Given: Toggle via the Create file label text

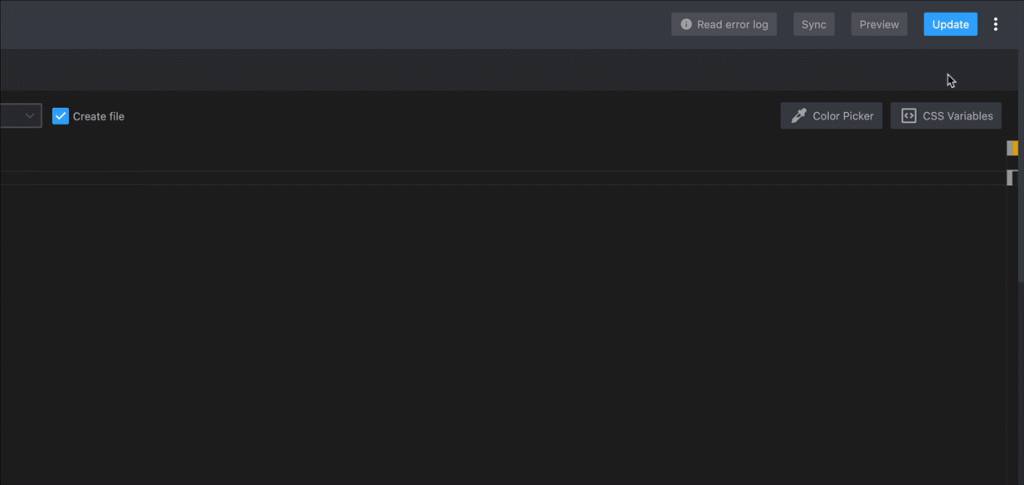Looking at the screenshot, I should [x=99, y=116].
